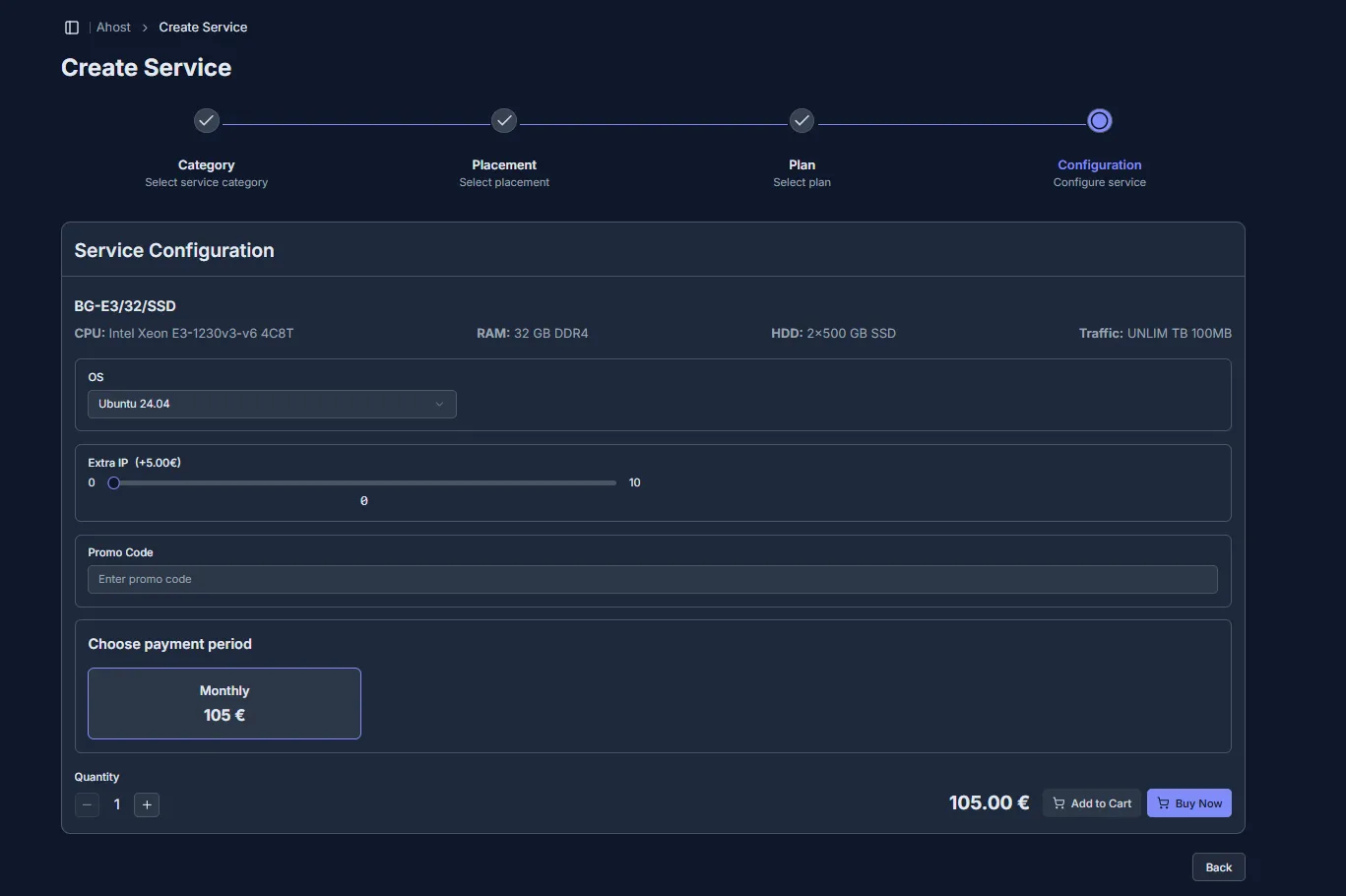Click the Plan step label
Screen dimensions: 1346x896
pos(801,164)
